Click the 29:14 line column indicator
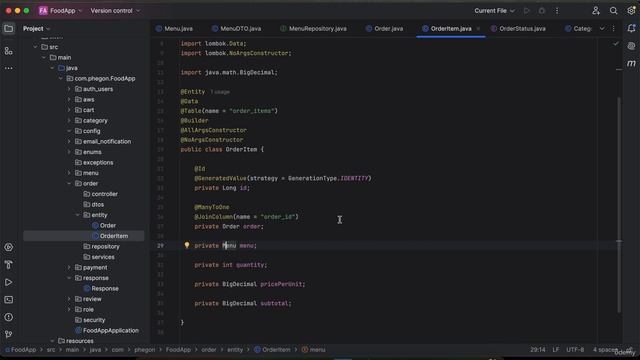 [538, 350]
